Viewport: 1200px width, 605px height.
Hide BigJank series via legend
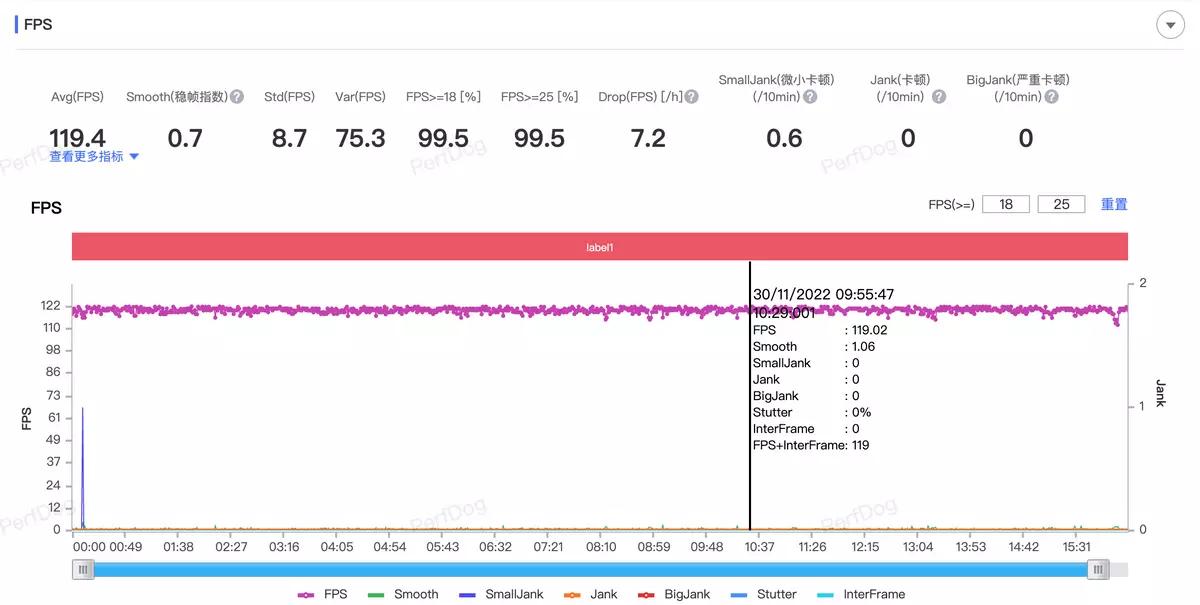click(x=675, y=594)
